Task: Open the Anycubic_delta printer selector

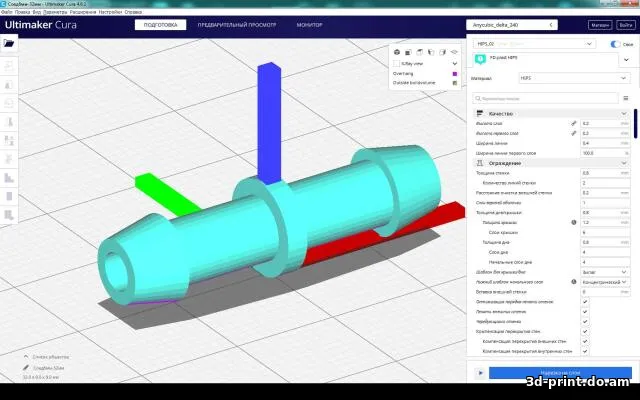Action: (512, 25)
